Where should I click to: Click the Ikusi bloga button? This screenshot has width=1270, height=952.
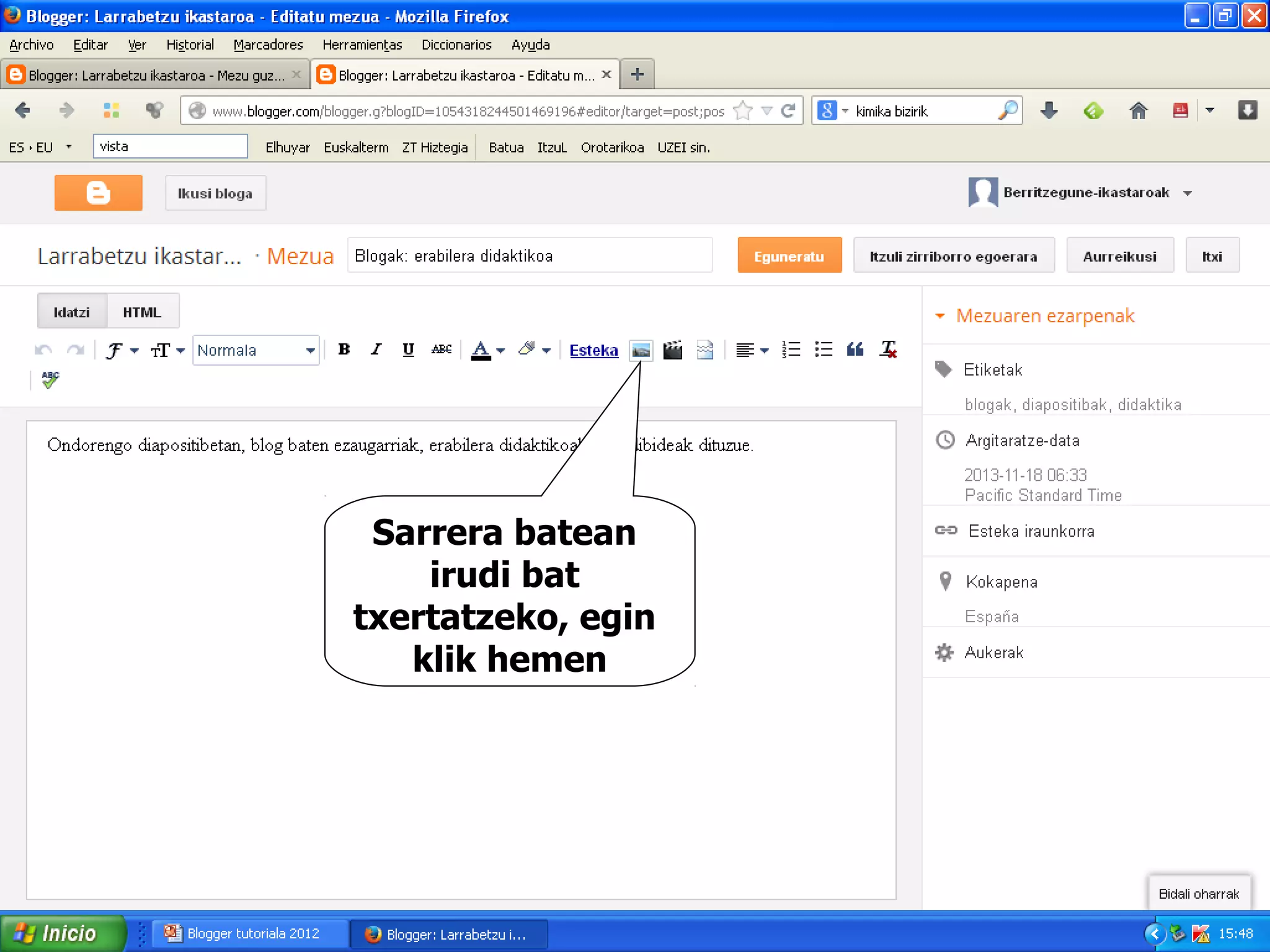click(215, 193)
